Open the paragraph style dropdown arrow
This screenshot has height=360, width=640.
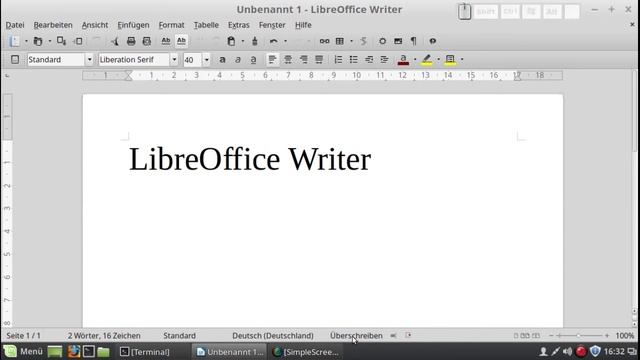89,60
